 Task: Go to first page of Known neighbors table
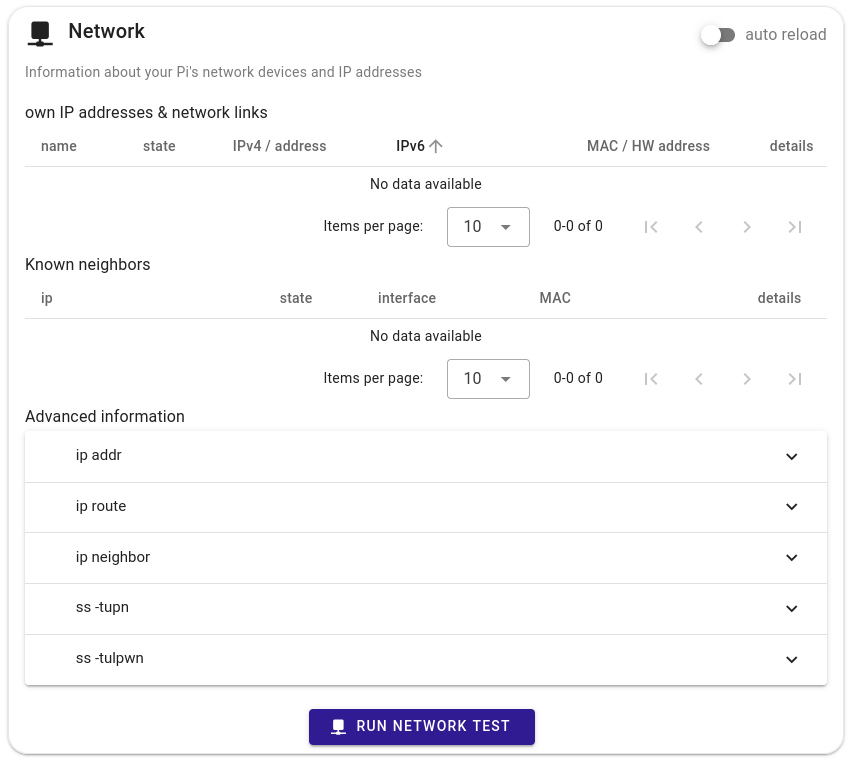[x=651, y=379]
